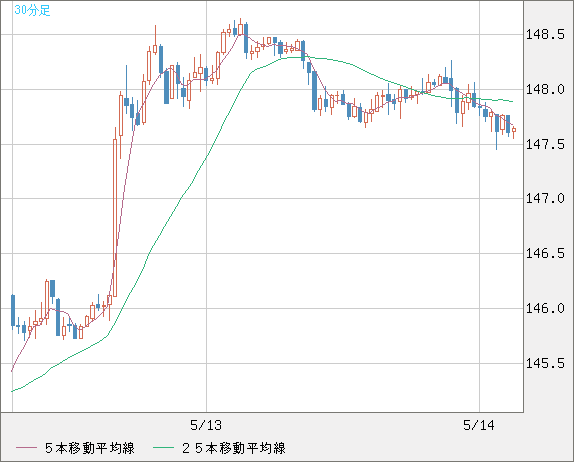The image size is (574, 462).
Task: Select the 148.0 price axis label
Action: pos(545,89)
